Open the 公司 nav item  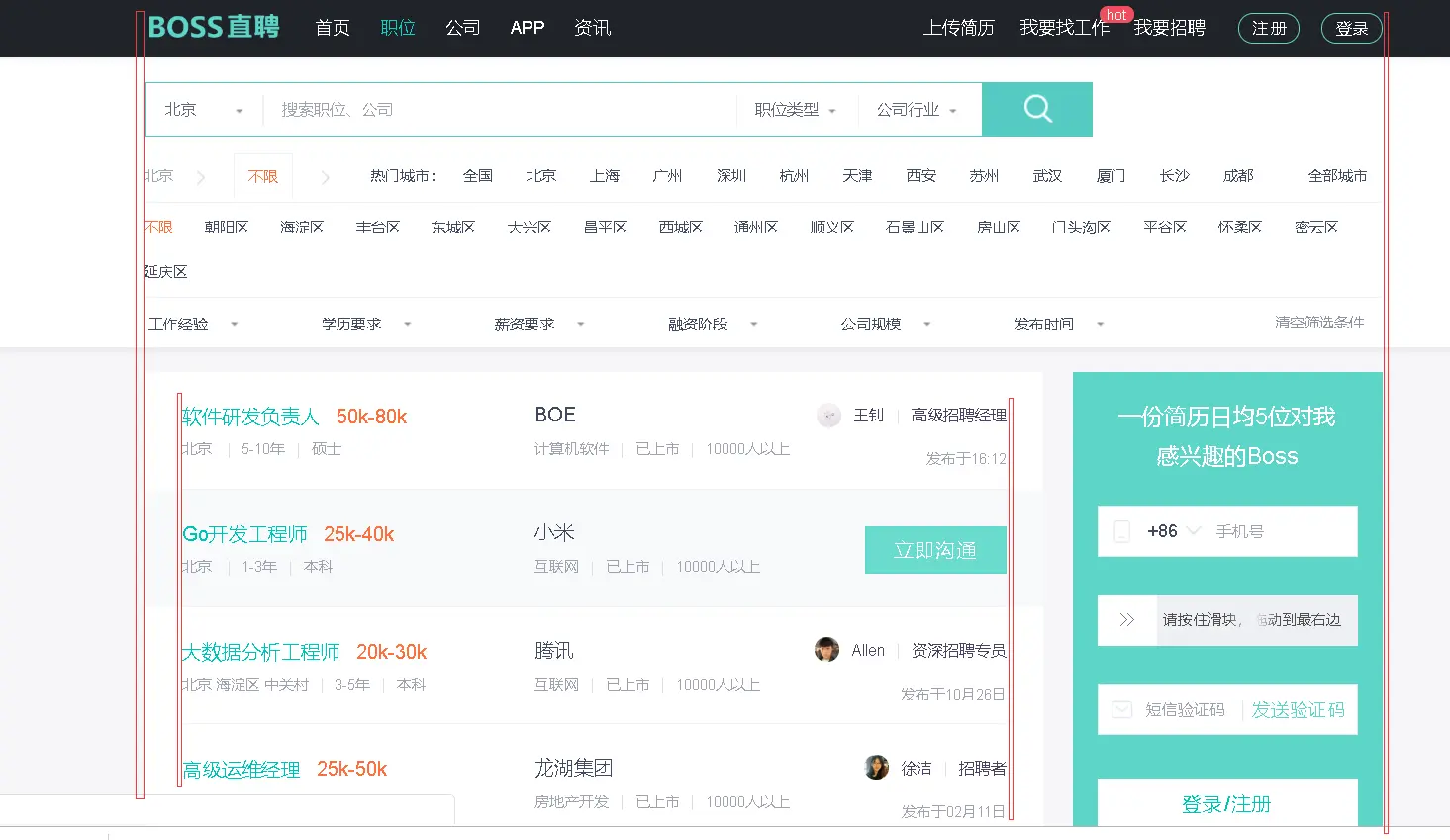(x=463, y=28)
